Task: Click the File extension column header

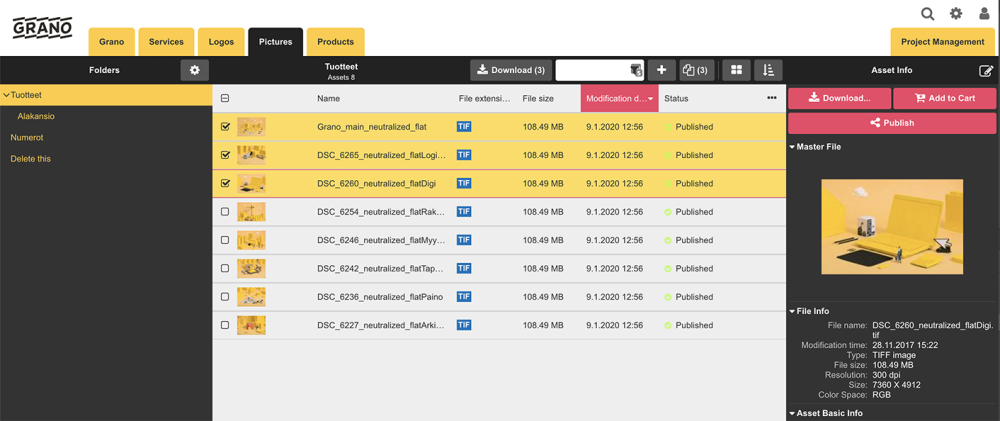Action: (x=485, y=99)
